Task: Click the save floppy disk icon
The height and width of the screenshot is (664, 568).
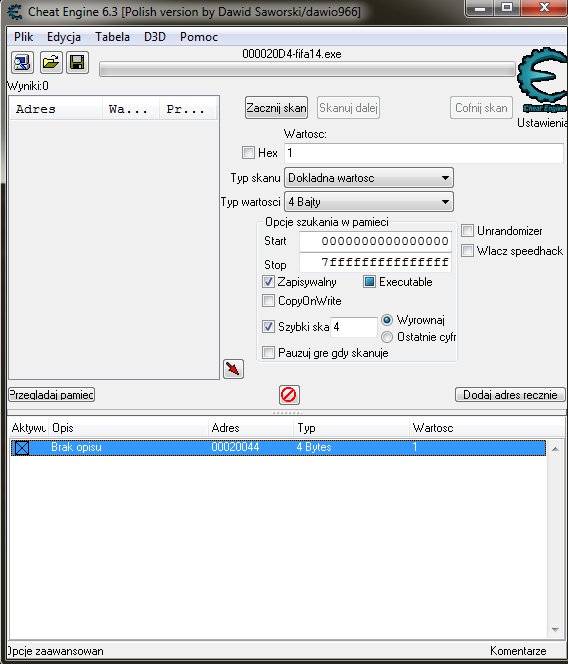Action: point(77,63)
